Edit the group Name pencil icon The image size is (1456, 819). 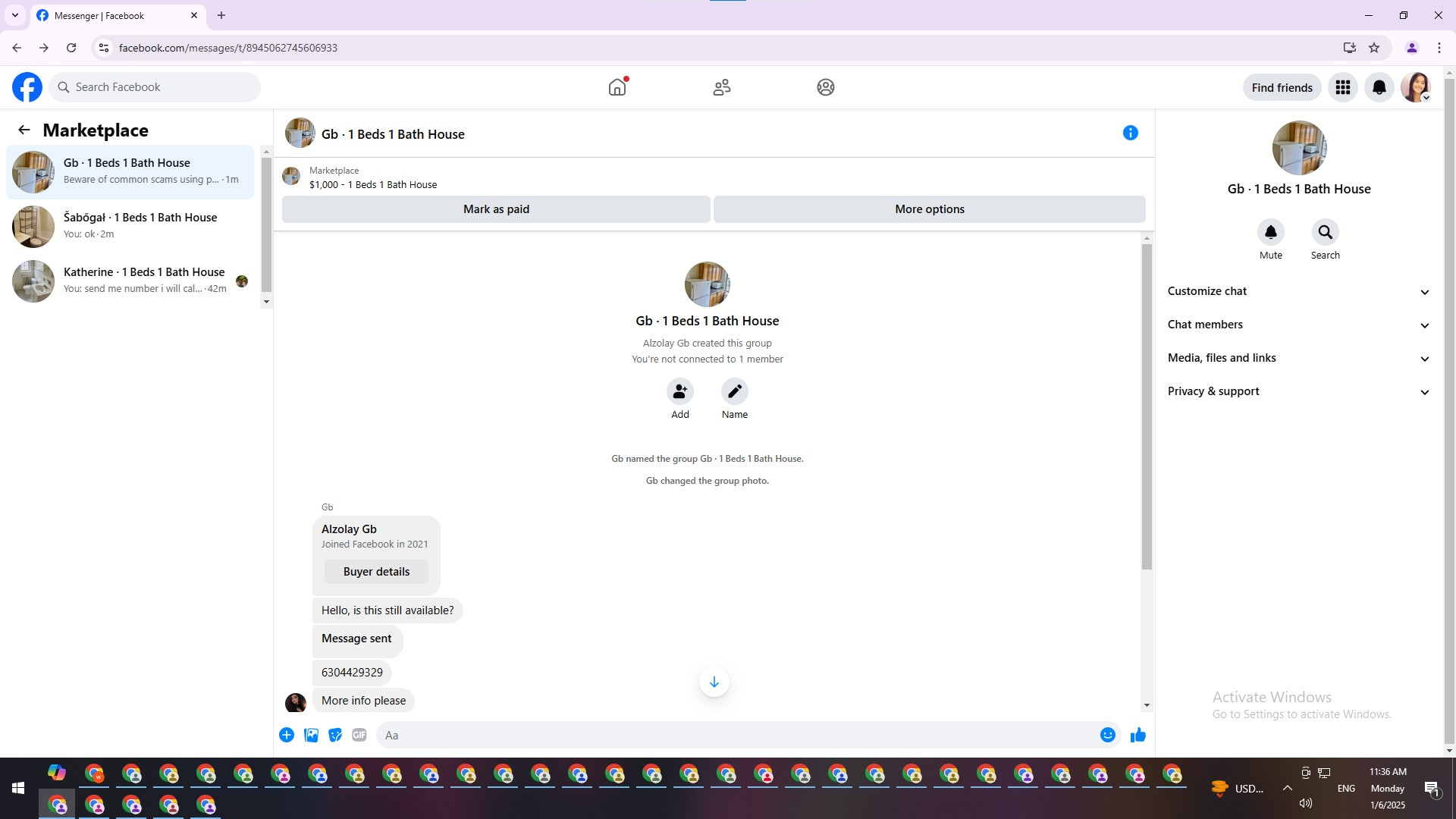(734, 391)
